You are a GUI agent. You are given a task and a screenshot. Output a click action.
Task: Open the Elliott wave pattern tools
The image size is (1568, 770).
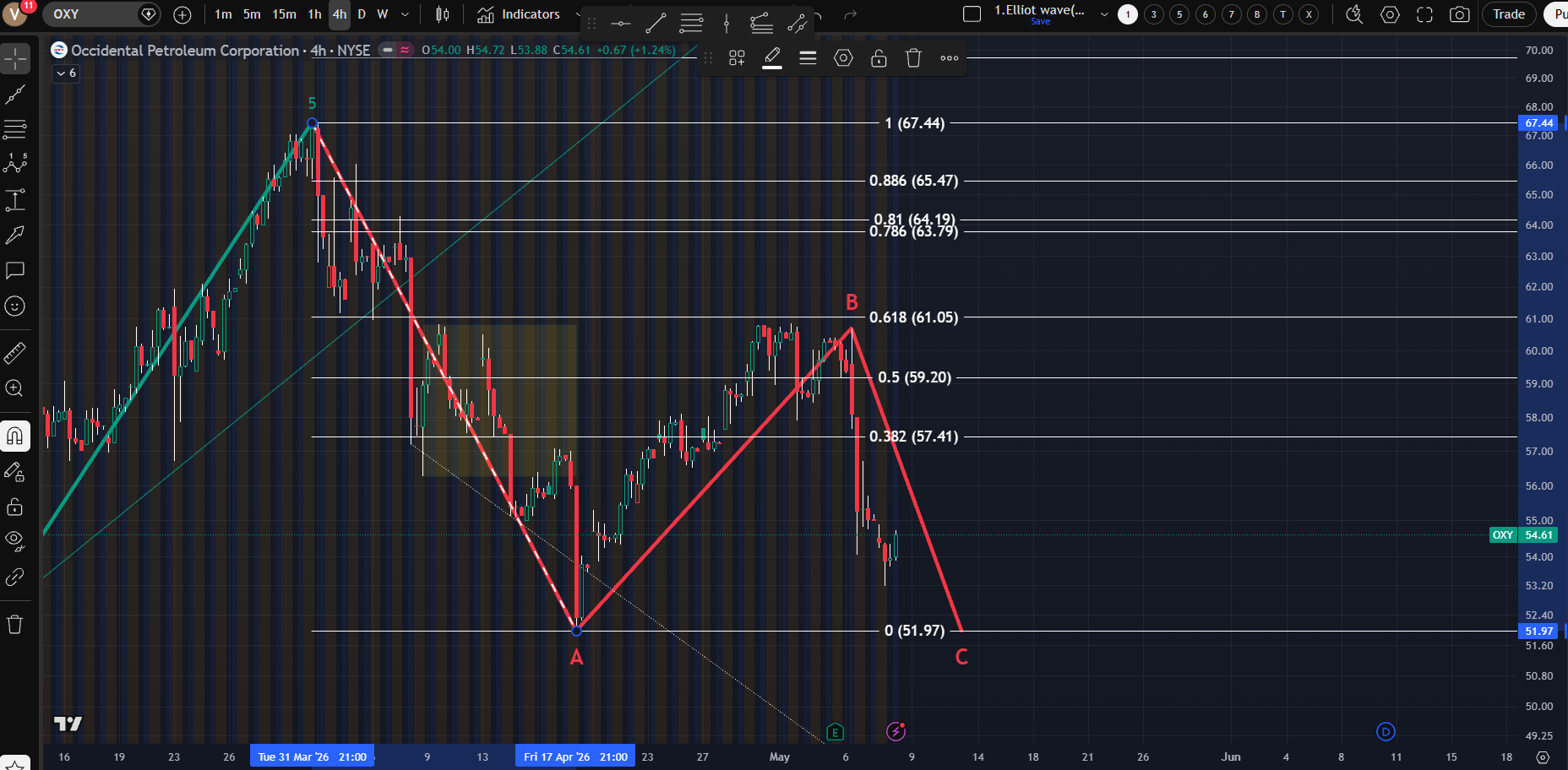pos(15,164)
